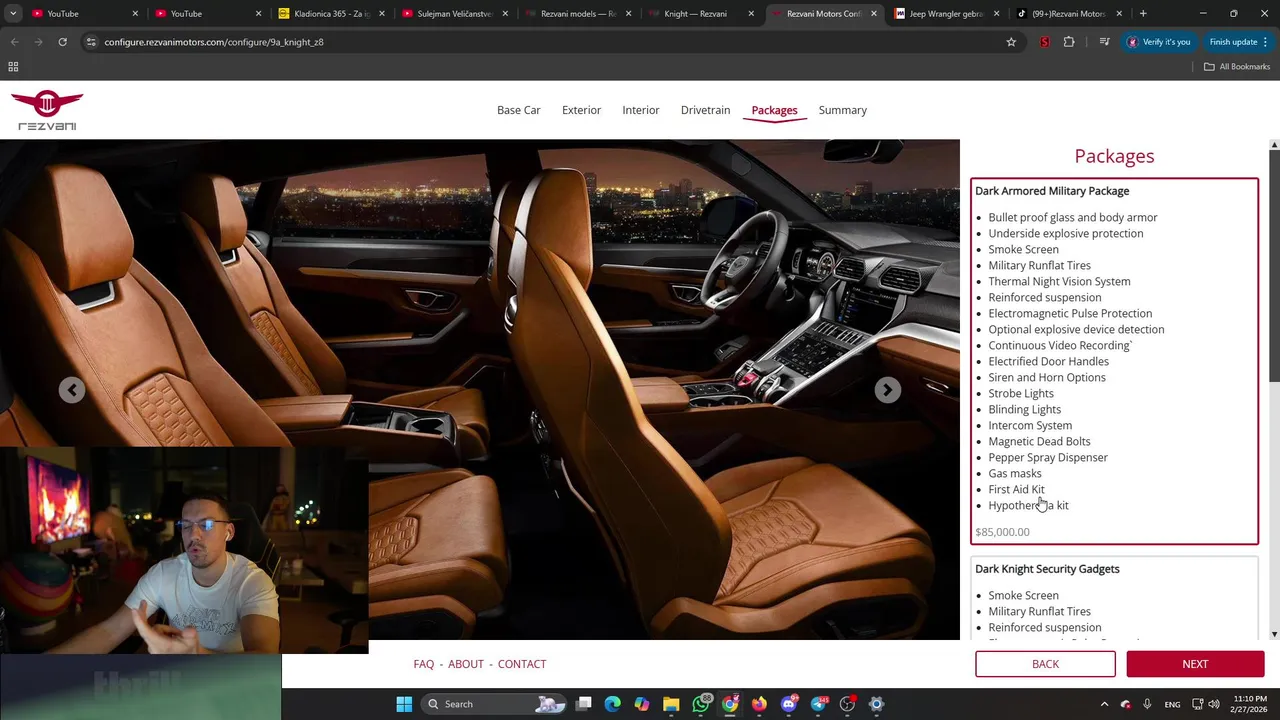Bookmark this page with the star
Screen dimensions: 1280x720
pyautogui.click(x=1011, y=42)
